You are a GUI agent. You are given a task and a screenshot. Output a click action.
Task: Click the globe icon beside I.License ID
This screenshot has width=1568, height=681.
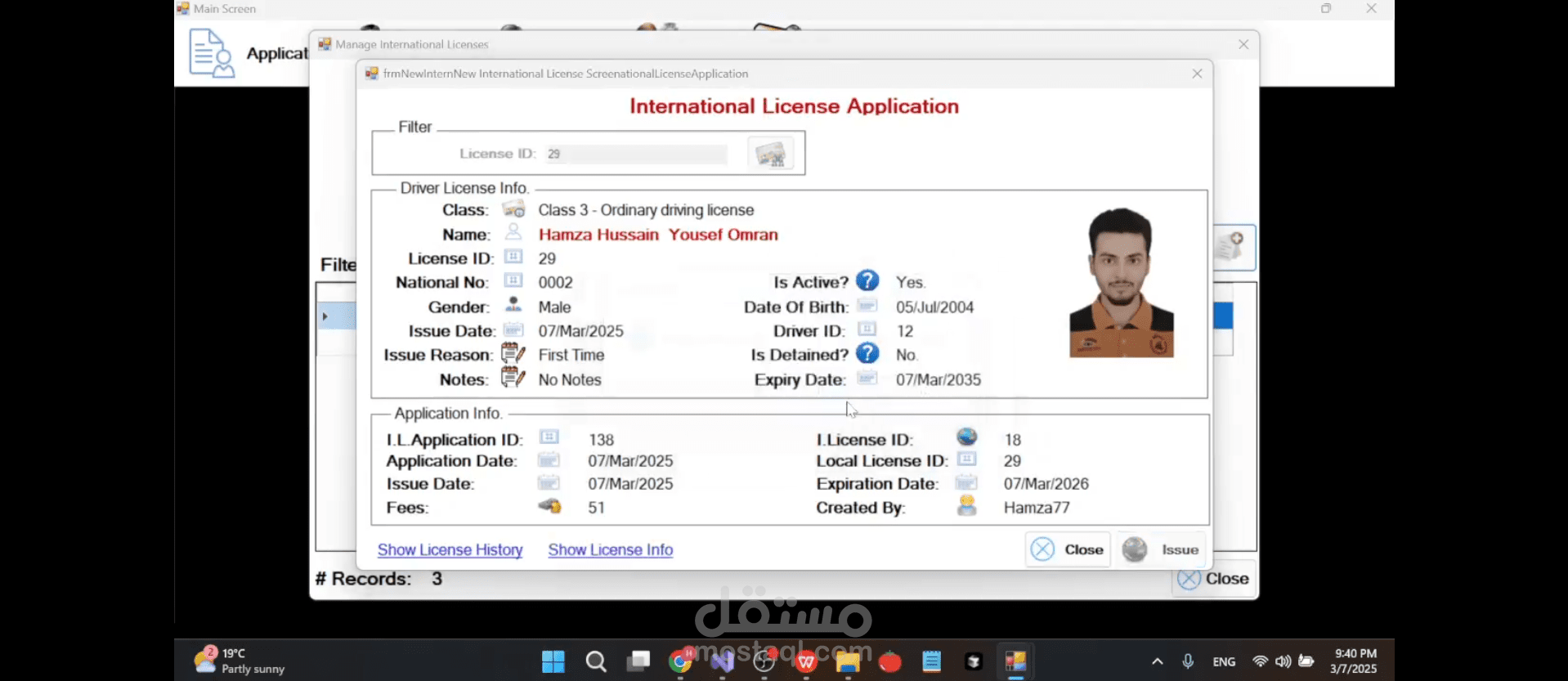click(x=967, y=437)
